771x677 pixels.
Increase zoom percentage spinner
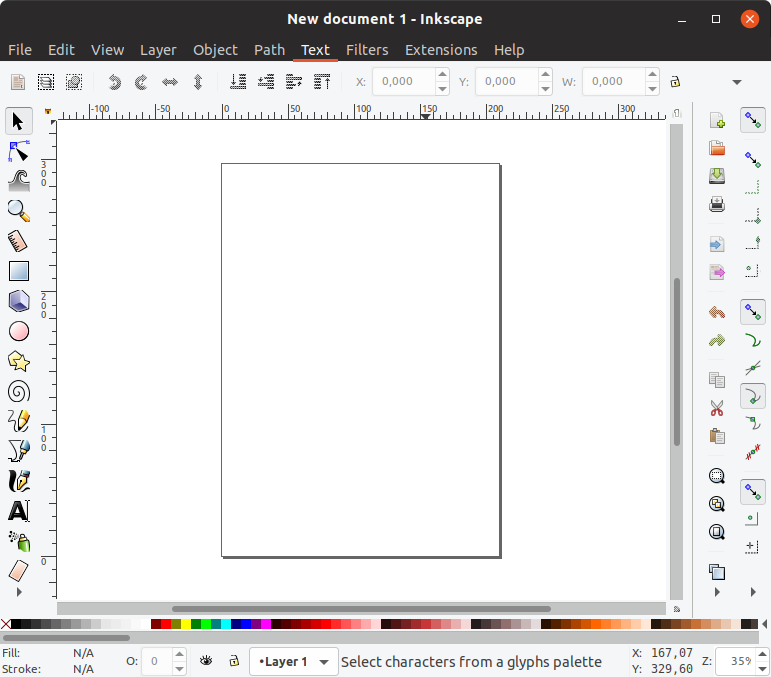pyautogui.click(x=762, y=654)
